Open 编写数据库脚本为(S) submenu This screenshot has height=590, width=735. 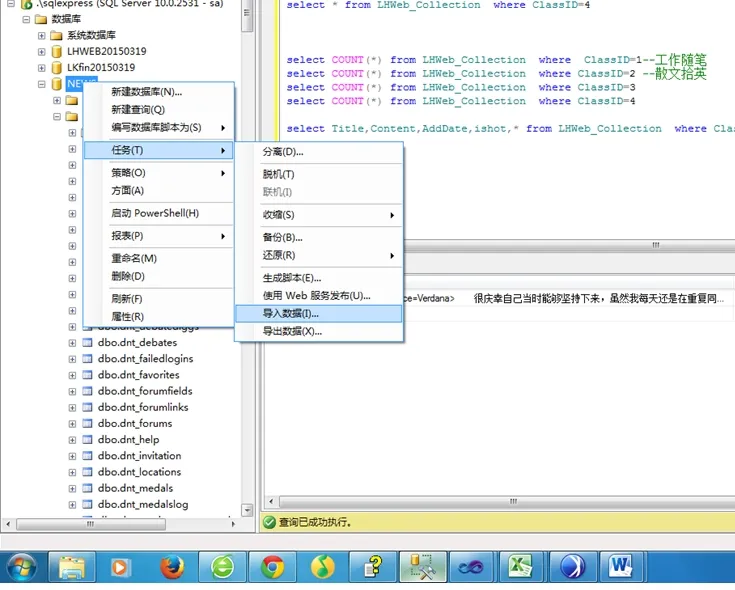pyautogui.click(x=158, y=127)
